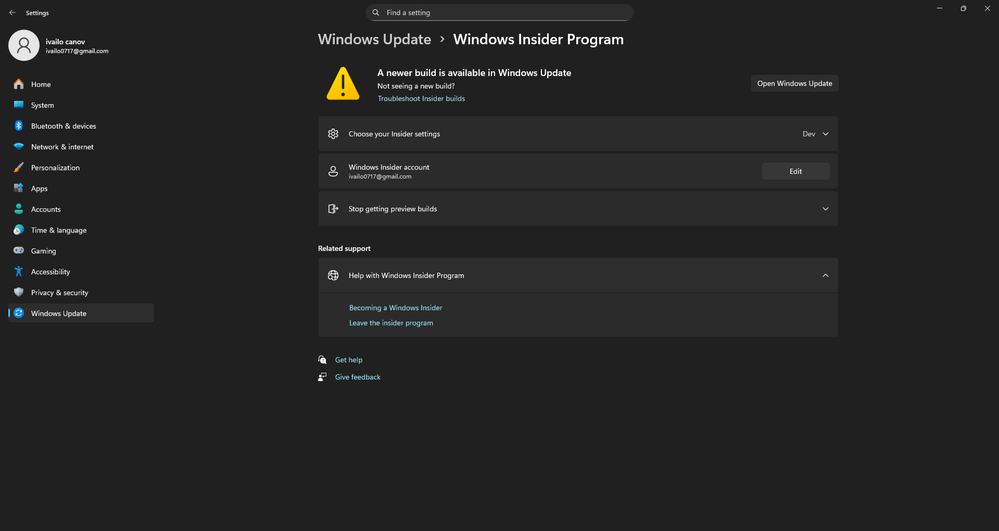Open Accessibility settings
The image size is (999, 531).
pos(81,272)
